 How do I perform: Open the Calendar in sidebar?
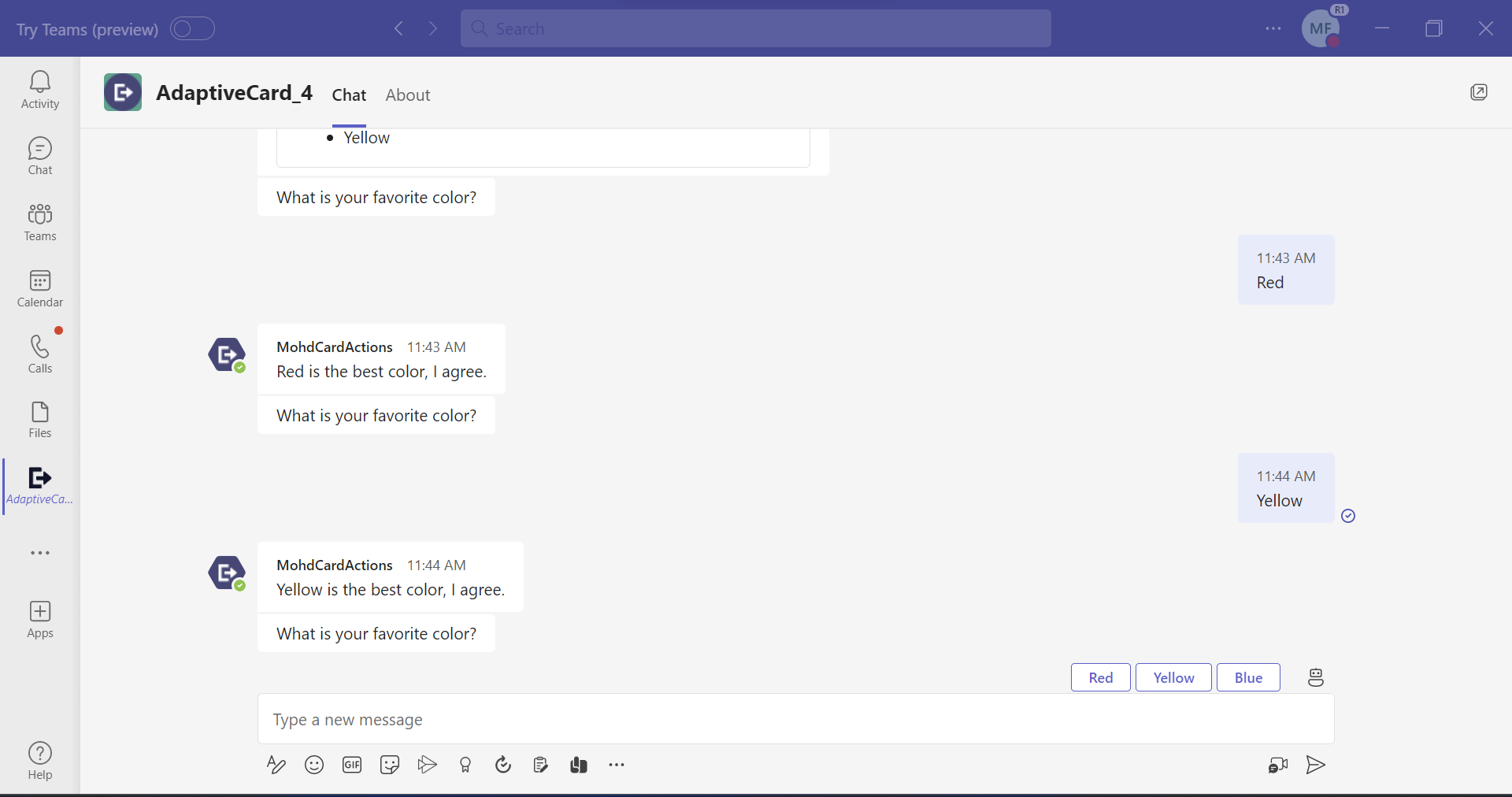tap(40, 288)
